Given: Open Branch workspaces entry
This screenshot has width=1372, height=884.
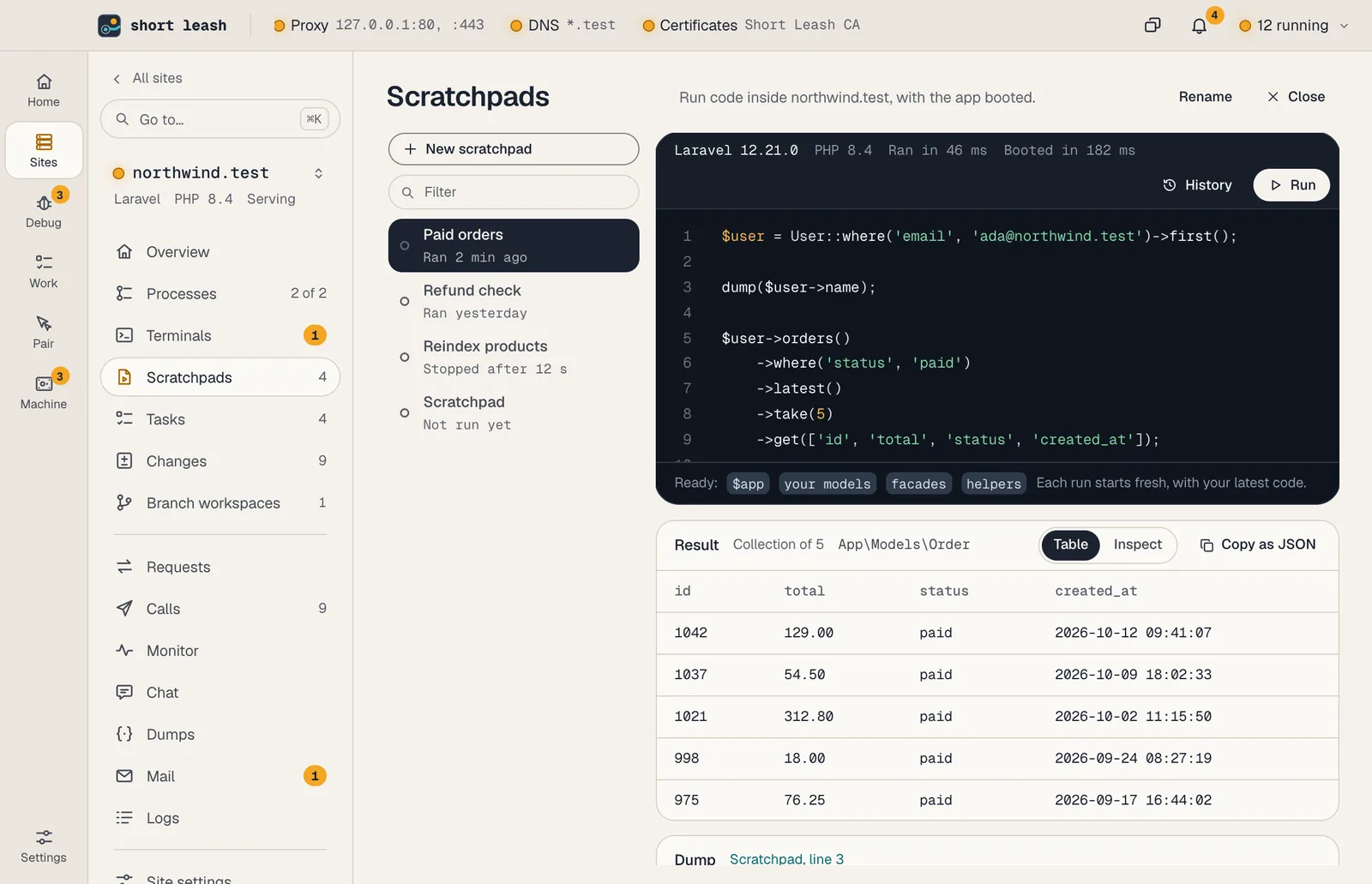Looking at the screenshot, I should [220, 502].
